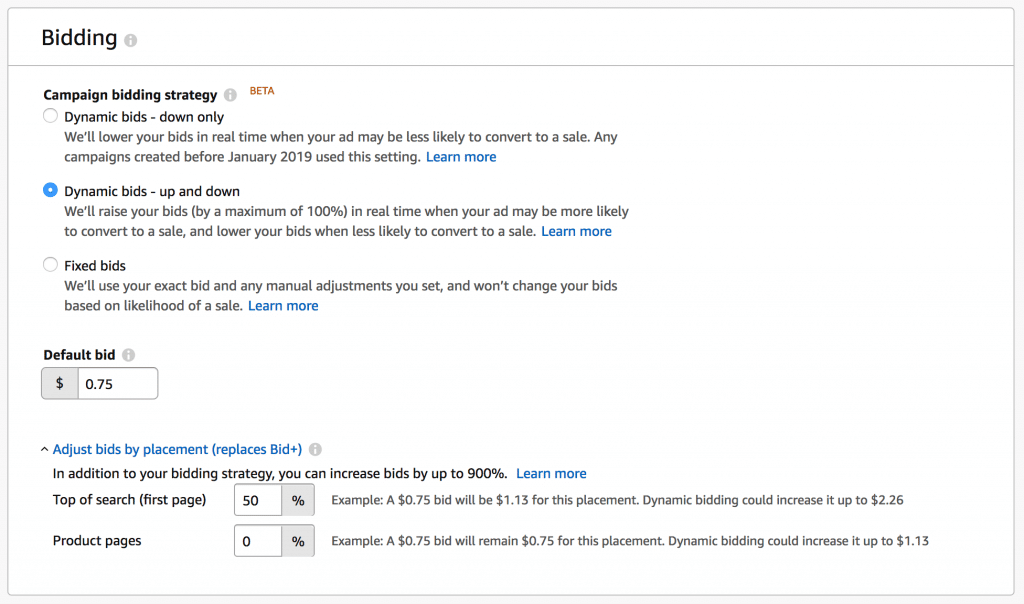
Task: Select Dynamic bids - down only option
Action: click(x=50, y=117)
